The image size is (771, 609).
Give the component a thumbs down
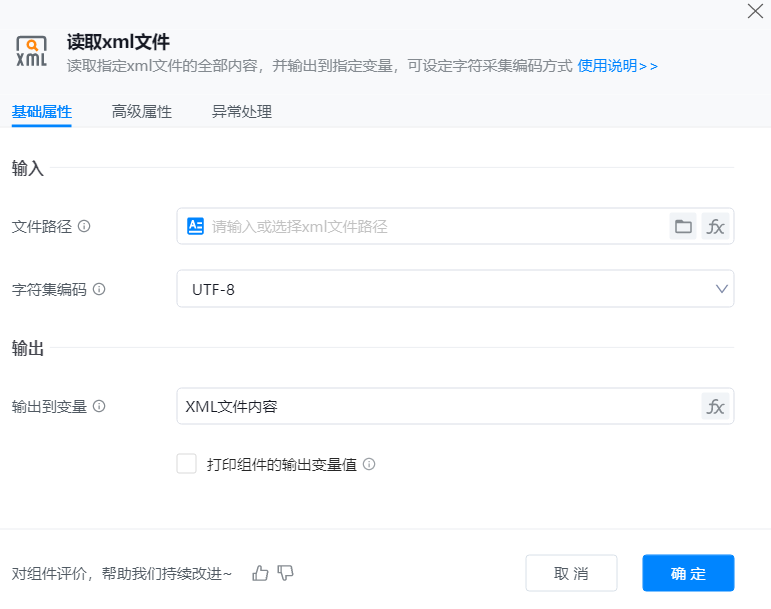point(286,573)
